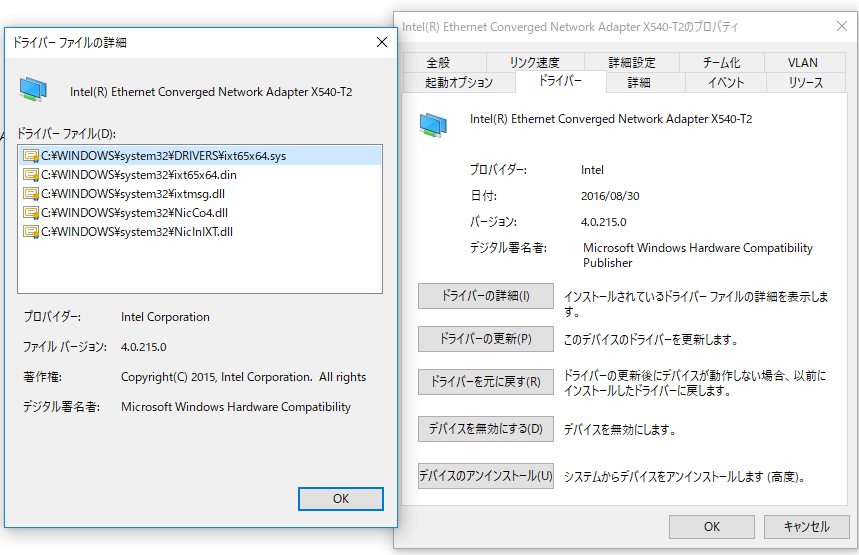
Task: Select C:¥WINDOWS¥system32¥ixt65x64.din in file list
Action: pyautogui.click(x=200, y=175)
